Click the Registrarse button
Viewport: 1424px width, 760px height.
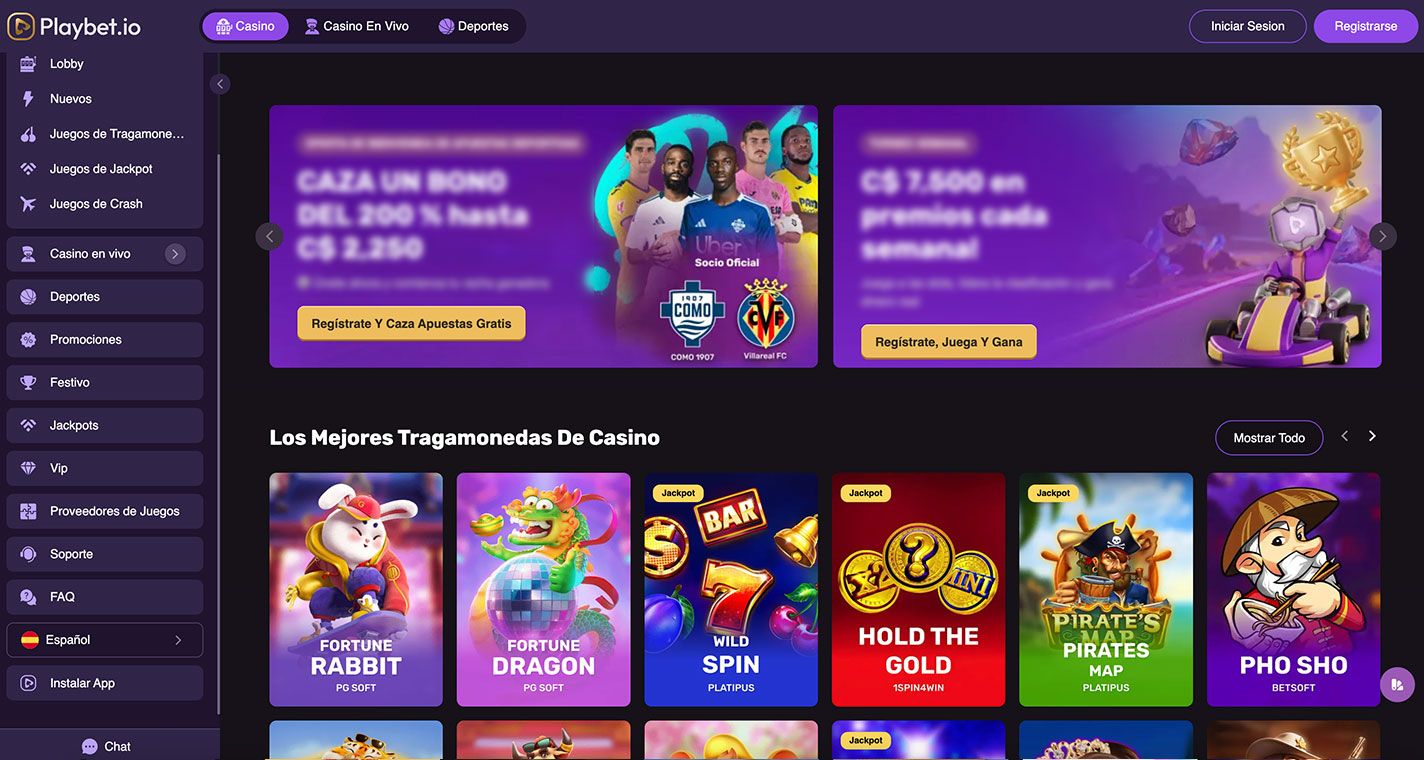point(1365,26)
